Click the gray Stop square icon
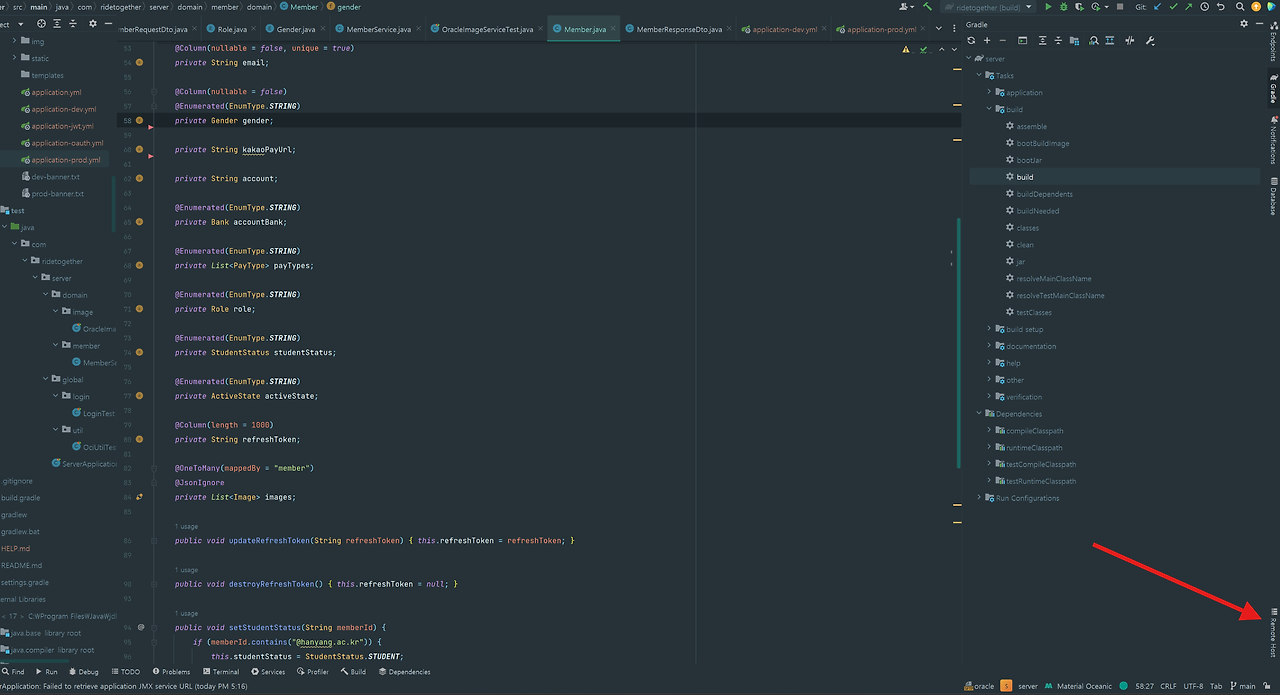The height and width of the screenshot is (695, 1280). [x=1120, y=6]
